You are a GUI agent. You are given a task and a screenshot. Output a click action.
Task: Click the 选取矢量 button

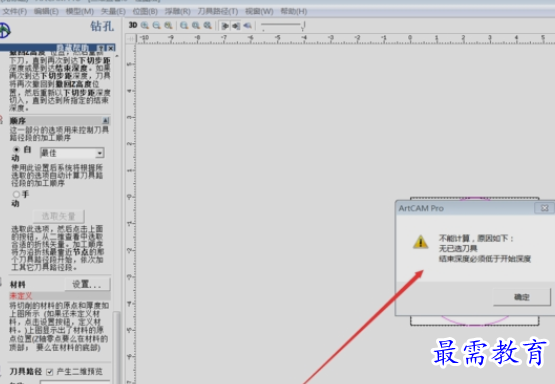(x=58, y=216)
